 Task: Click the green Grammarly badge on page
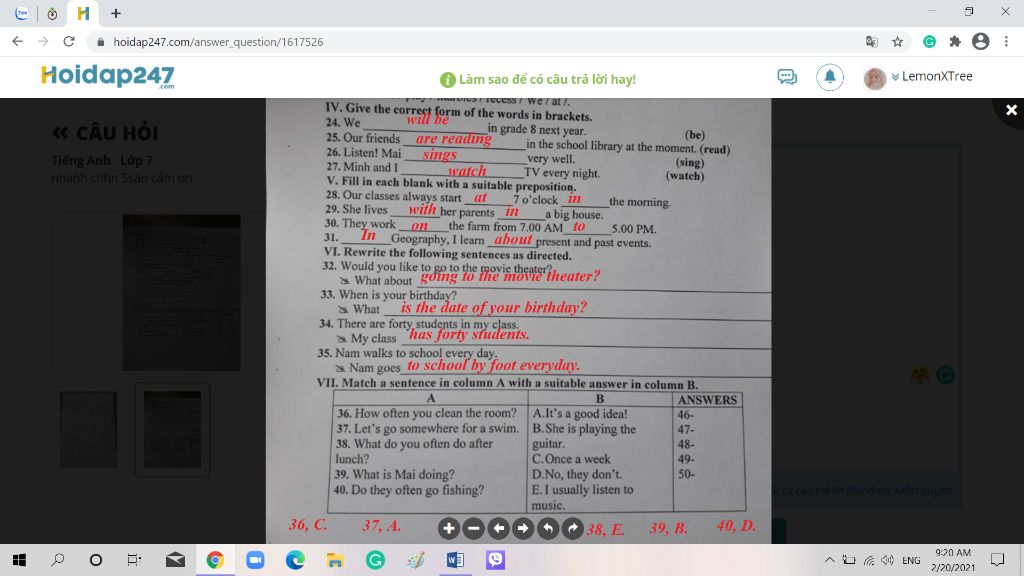point(945,375)
